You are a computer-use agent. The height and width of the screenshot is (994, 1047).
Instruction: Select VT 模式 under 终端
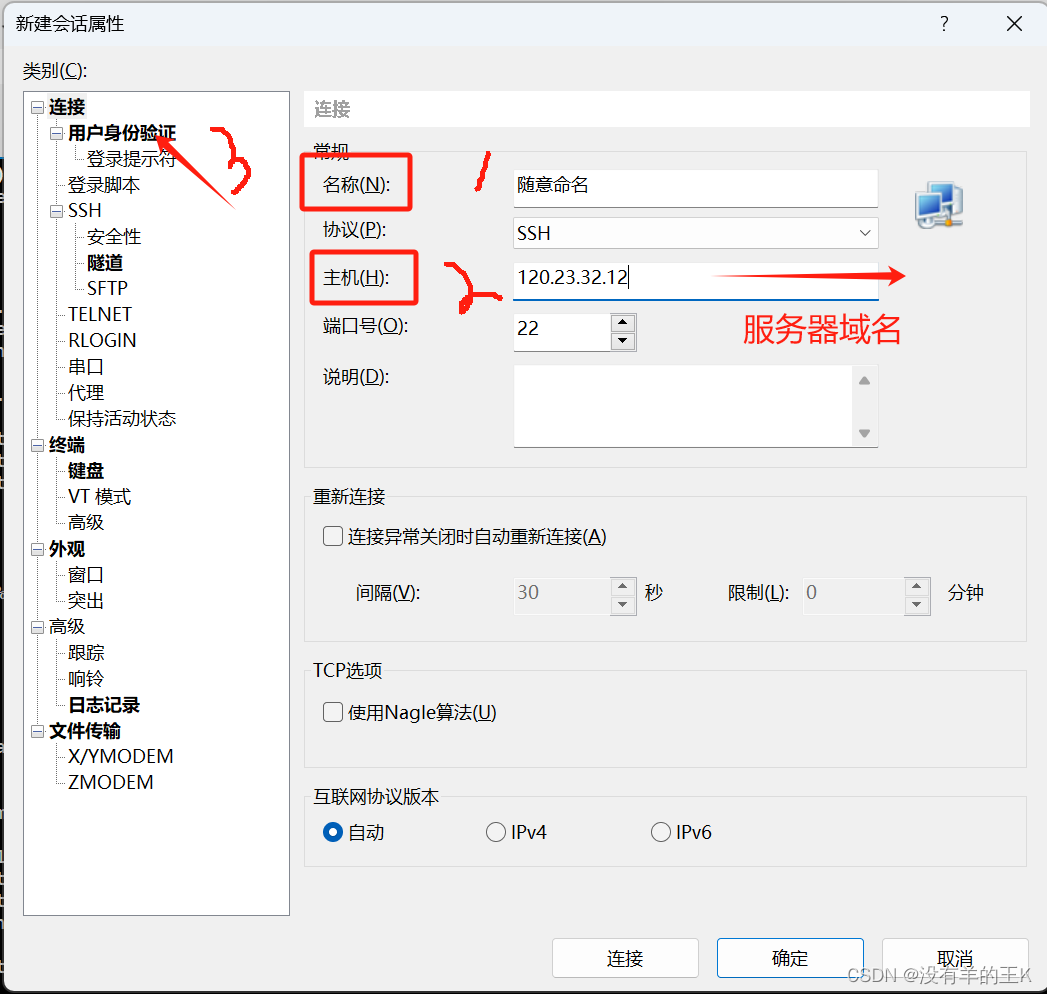click(x=99, y=497)
